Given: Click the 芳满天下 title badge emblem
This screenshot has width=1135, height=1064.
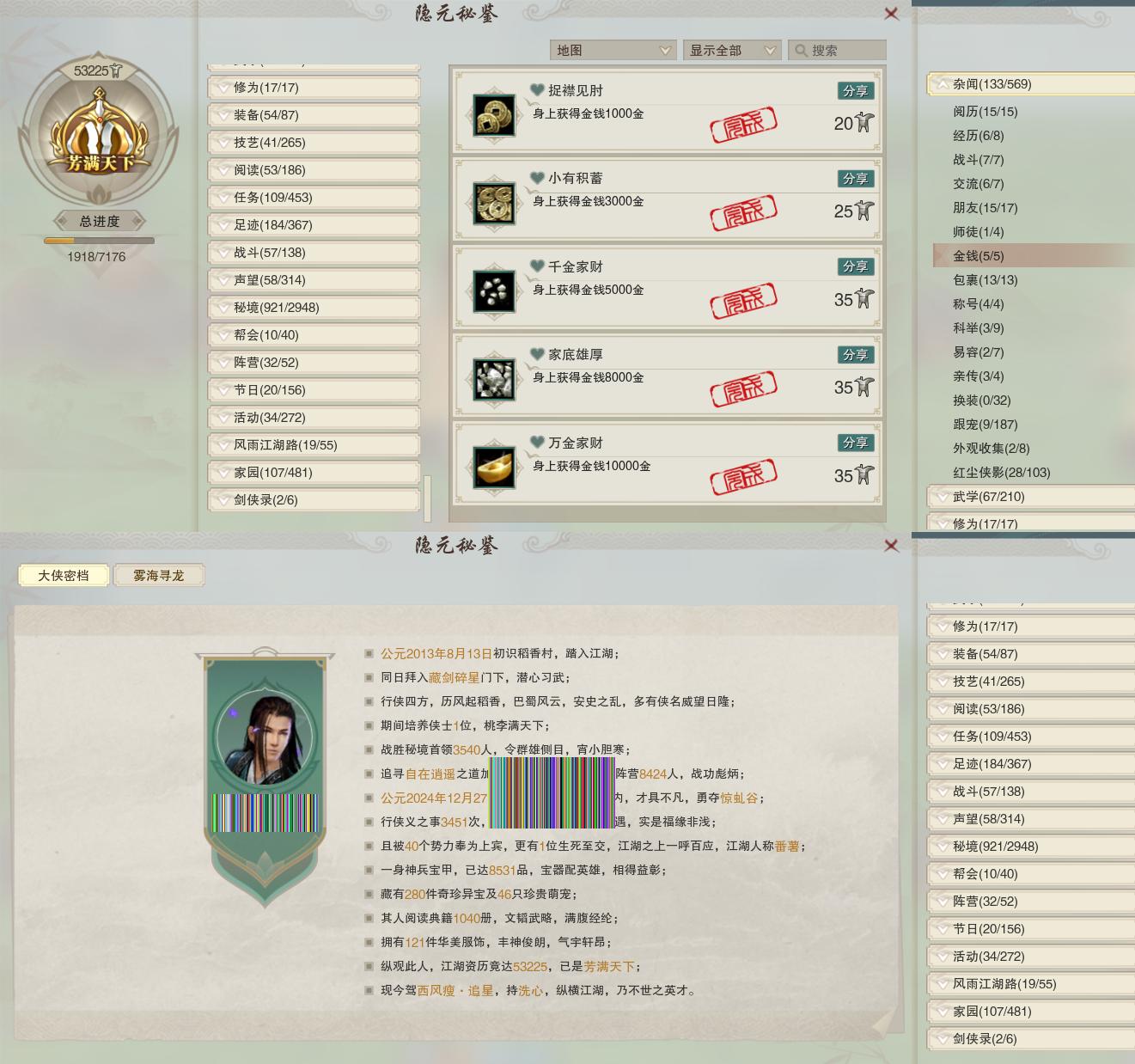Looking at the screenshot, I should [99, 138].
